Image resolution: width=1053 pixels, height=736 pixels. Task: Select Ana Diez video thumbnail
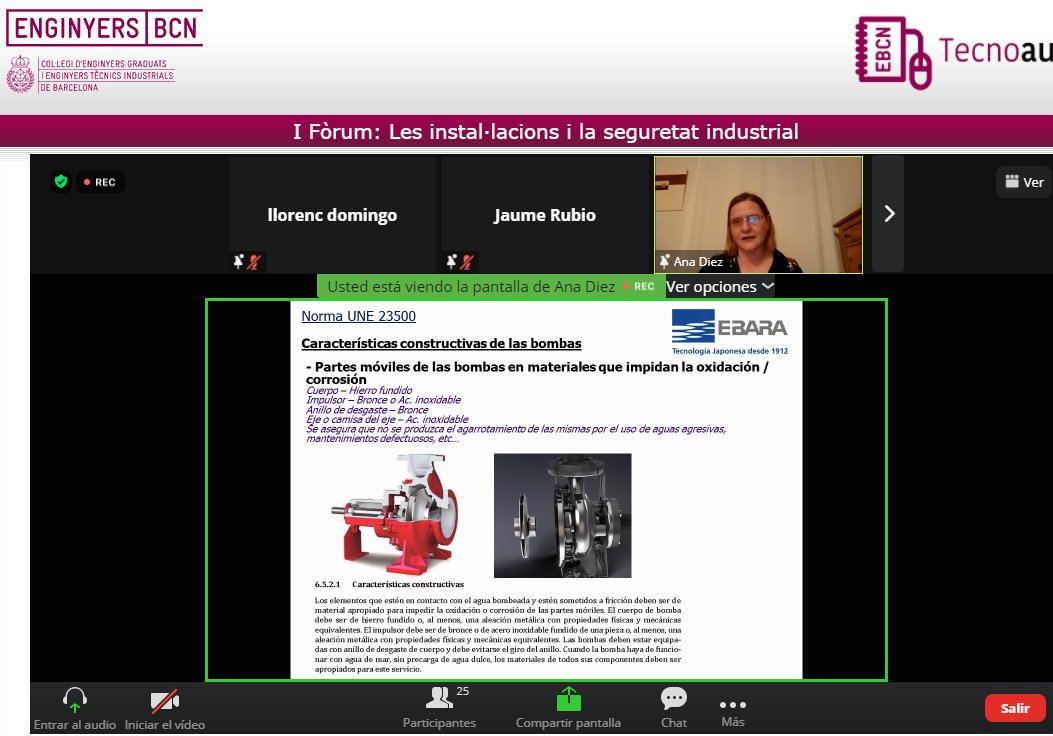point(758,214)
